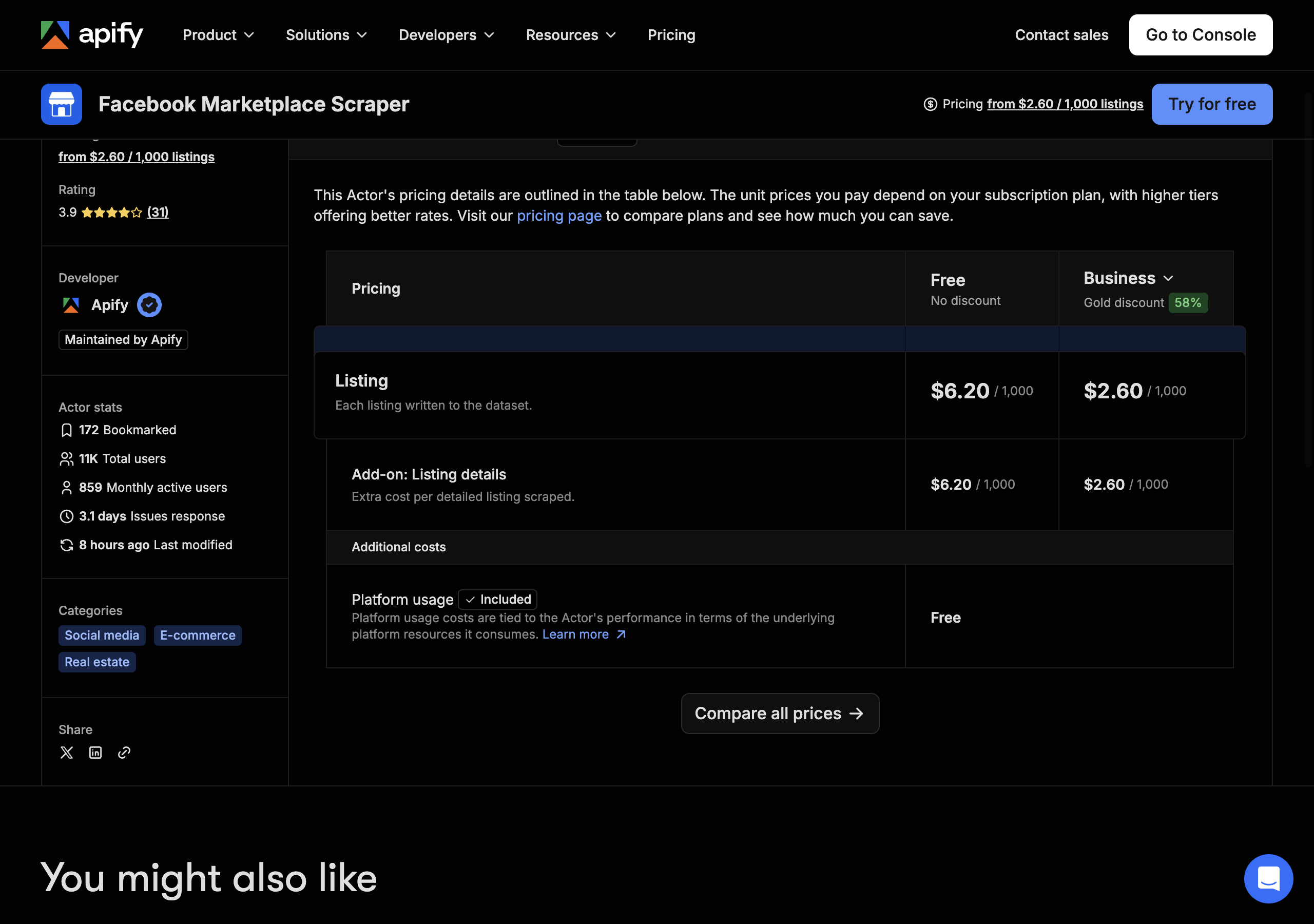Click the Apify logo in the header
The image size is (1314, 924).
pyautogui.click(x=91, y=35)
